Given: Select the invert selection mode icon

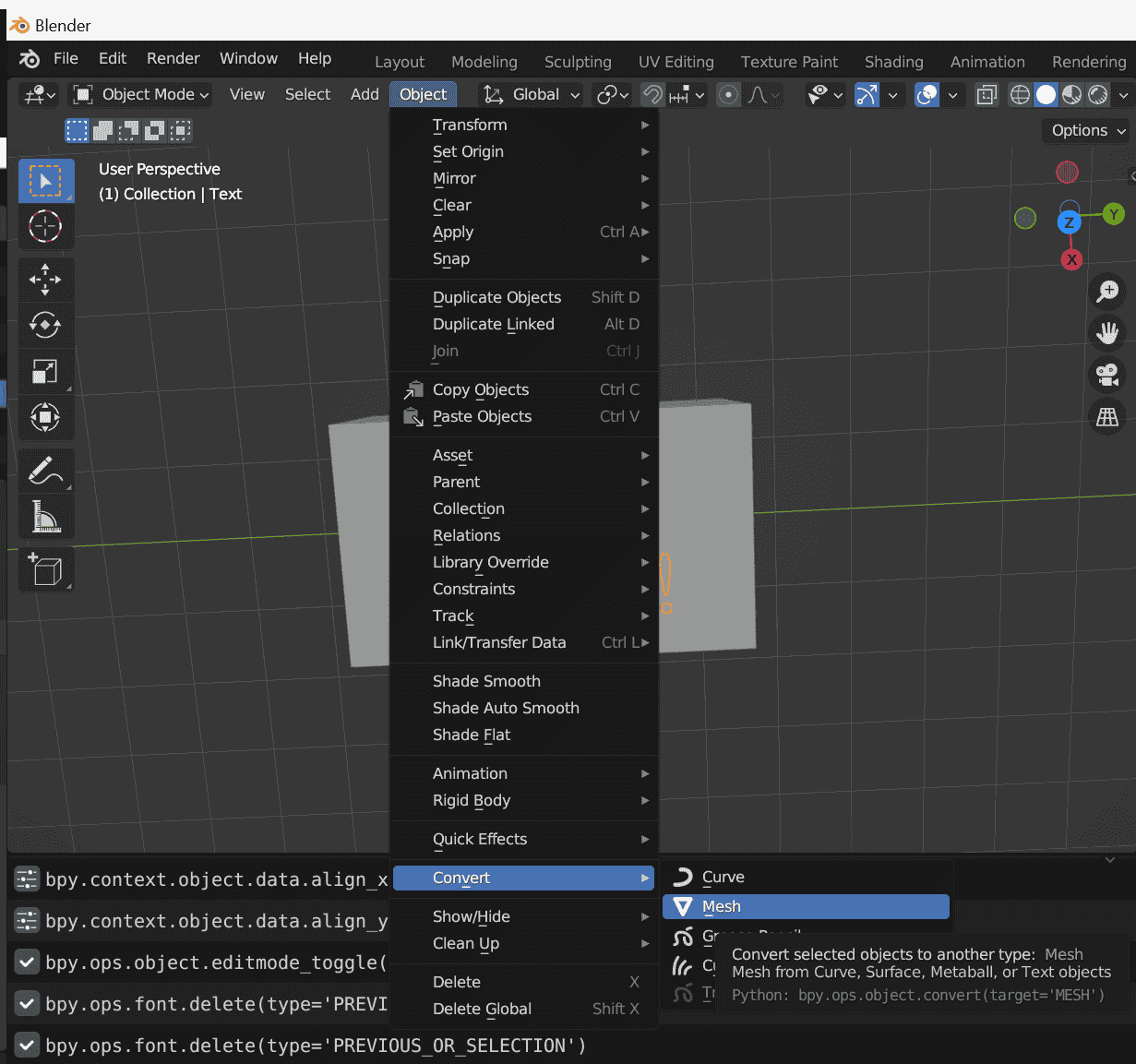Looking at the screenshot, I should 155,131.
